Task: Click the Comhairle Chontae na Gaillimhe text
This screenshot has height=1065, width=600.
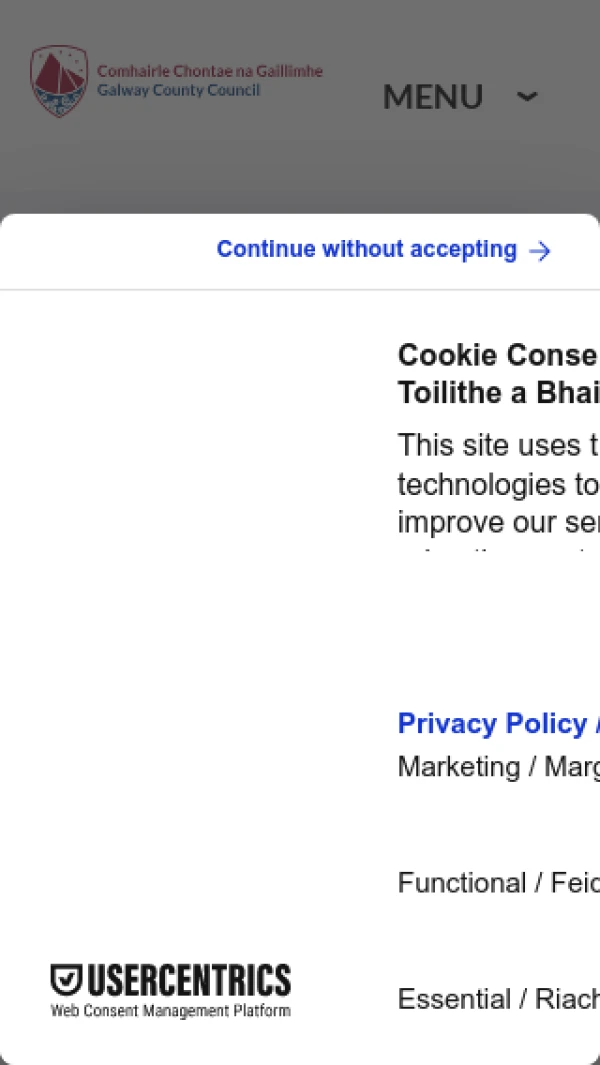Action: (210, 72)
